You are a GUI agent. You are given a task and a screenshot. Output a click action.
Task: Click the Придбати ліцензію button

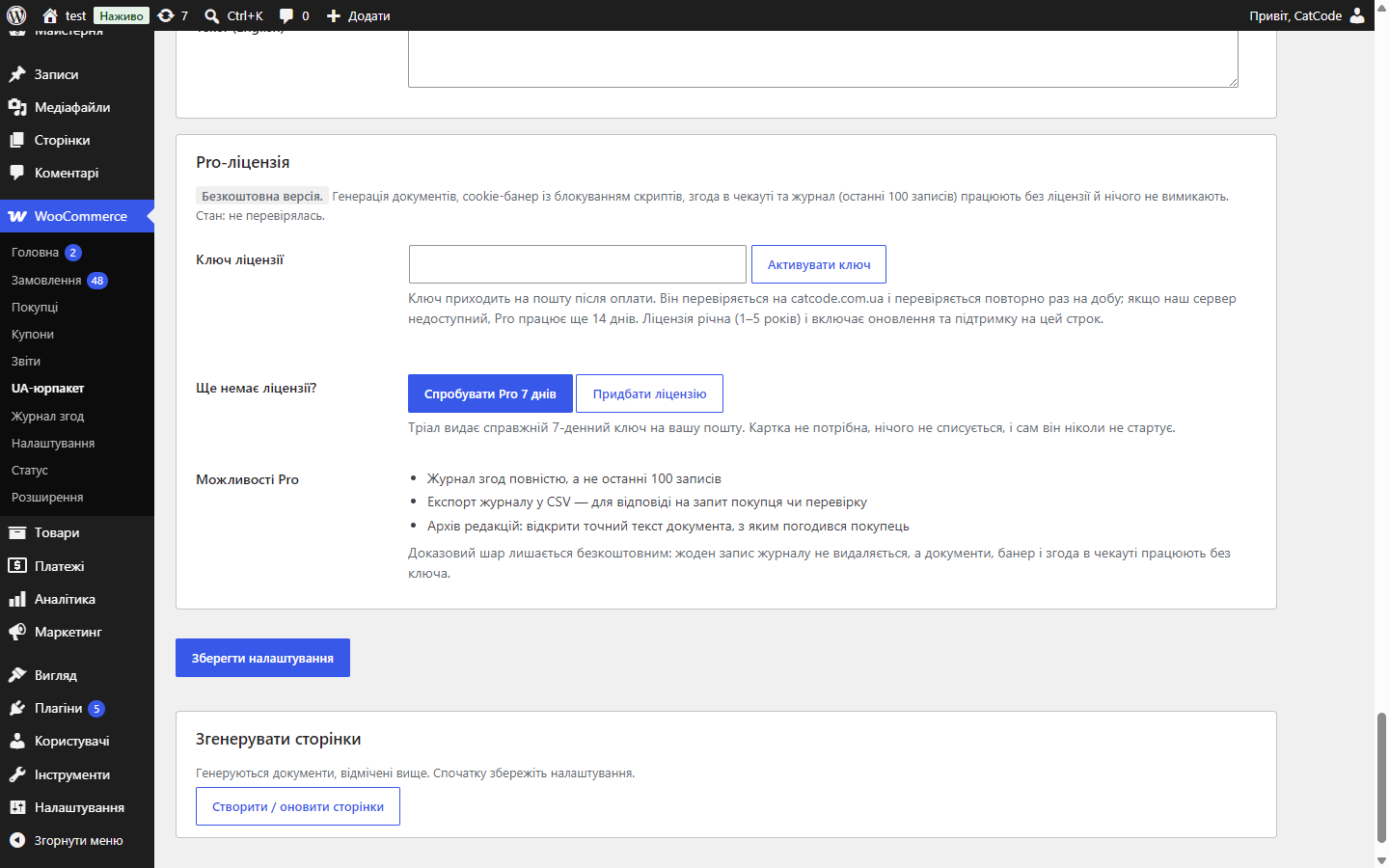649,393
